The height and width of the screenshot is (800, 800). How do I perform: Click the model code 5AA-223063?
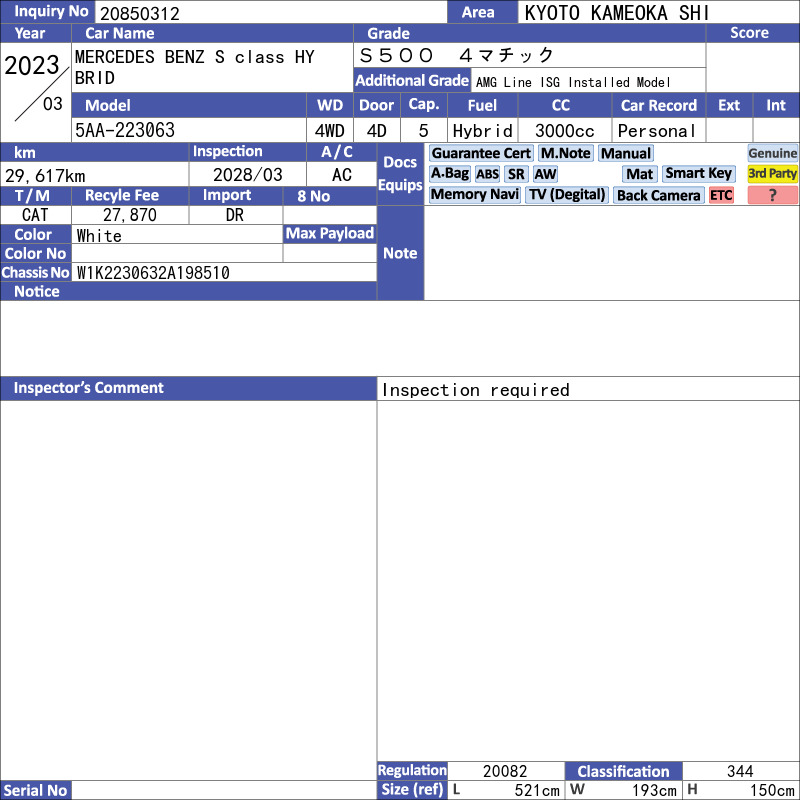[125, 130]
